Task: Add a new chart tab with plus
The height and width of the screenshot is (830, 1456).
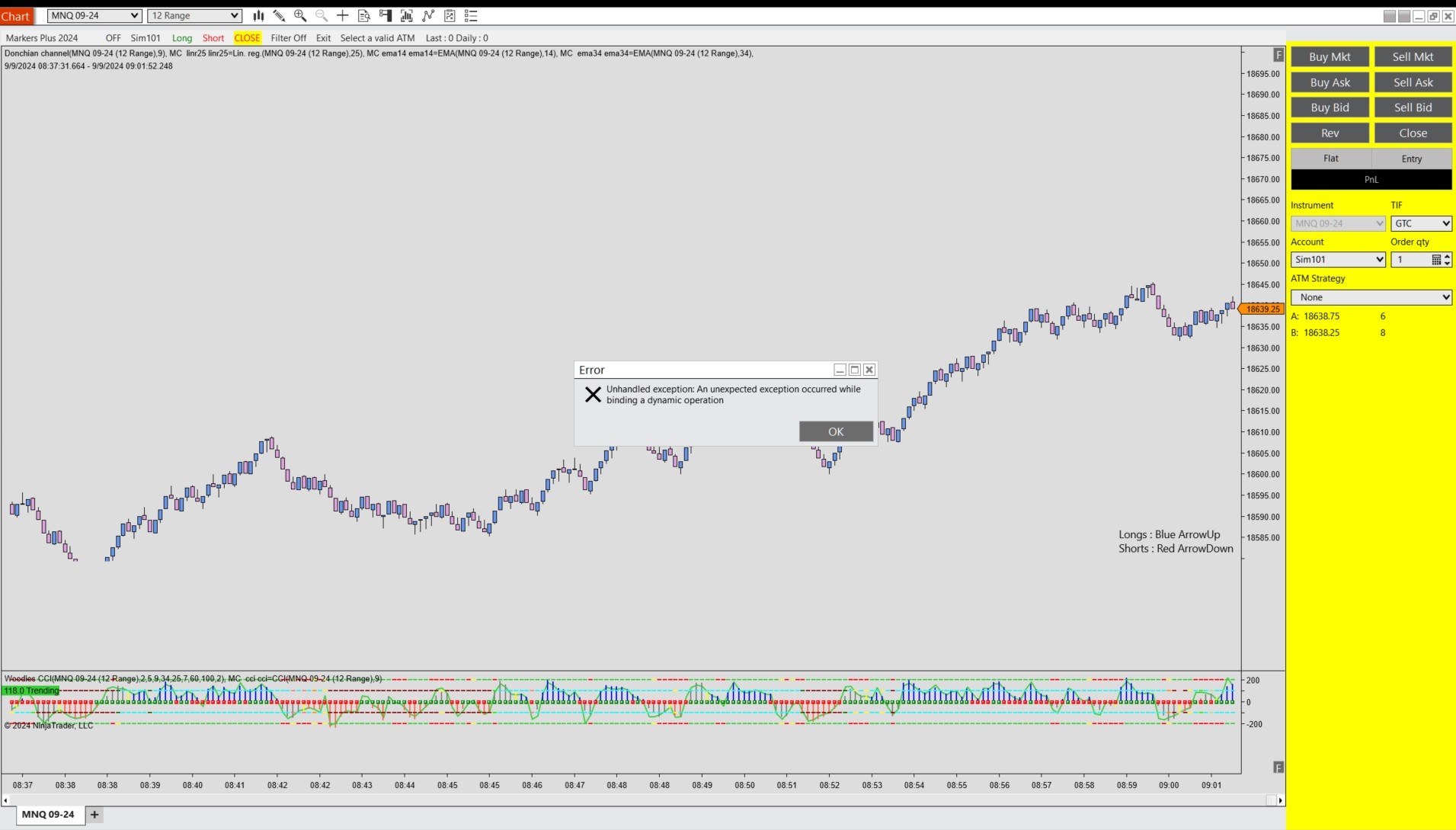Action: [x=94, y=814]
